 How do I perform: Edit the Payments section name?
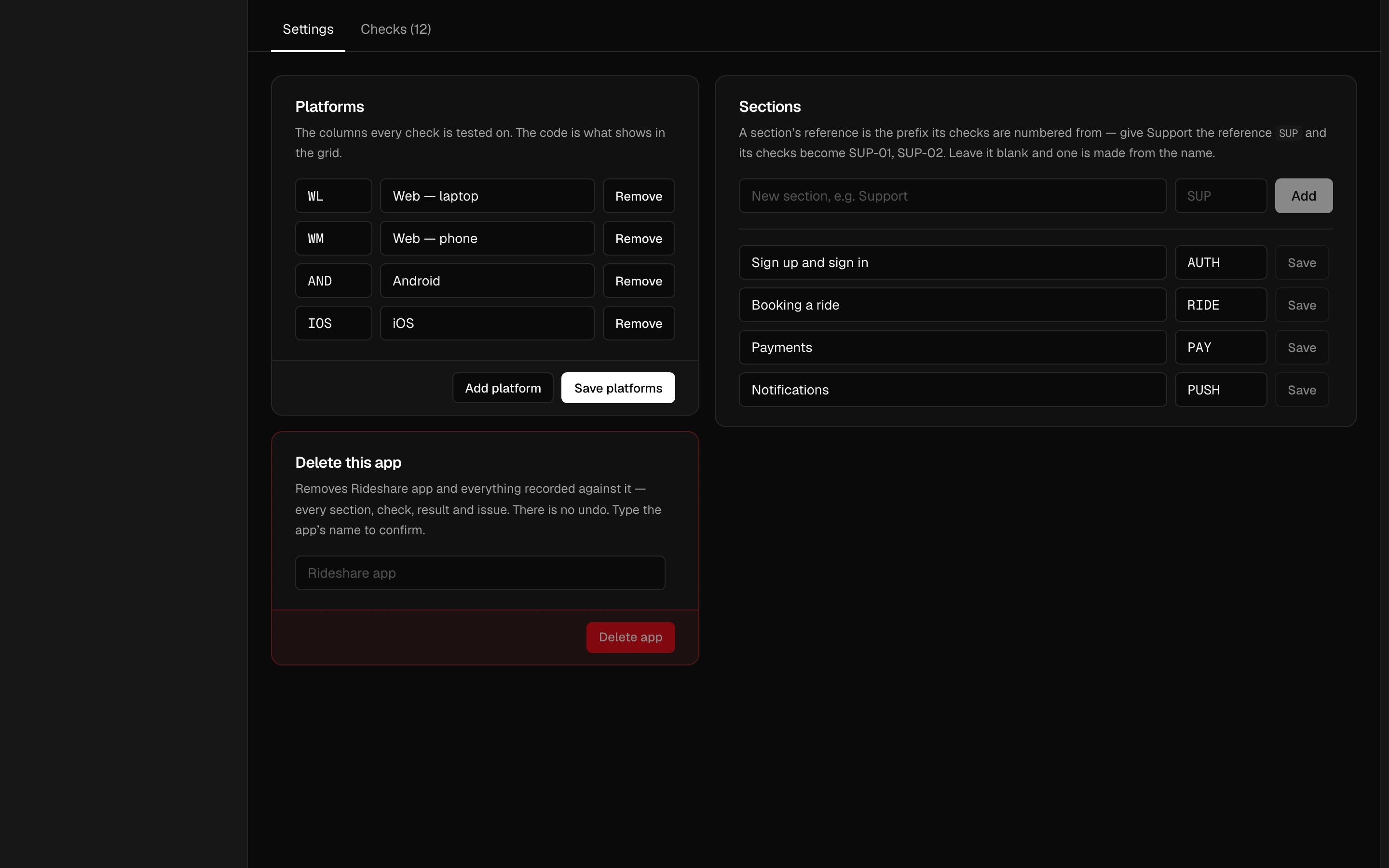click(x=953, y=347)
